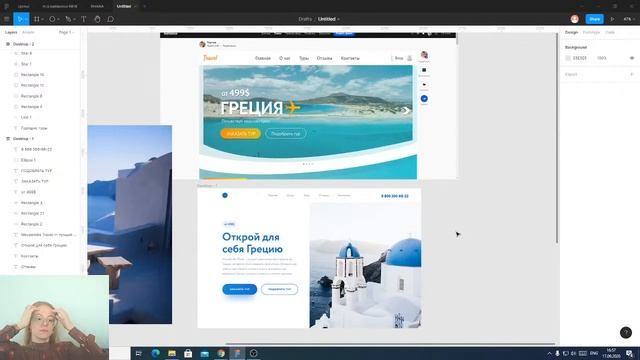
Task: Switch to the Assets tab
Action: [x=28, y=32]
